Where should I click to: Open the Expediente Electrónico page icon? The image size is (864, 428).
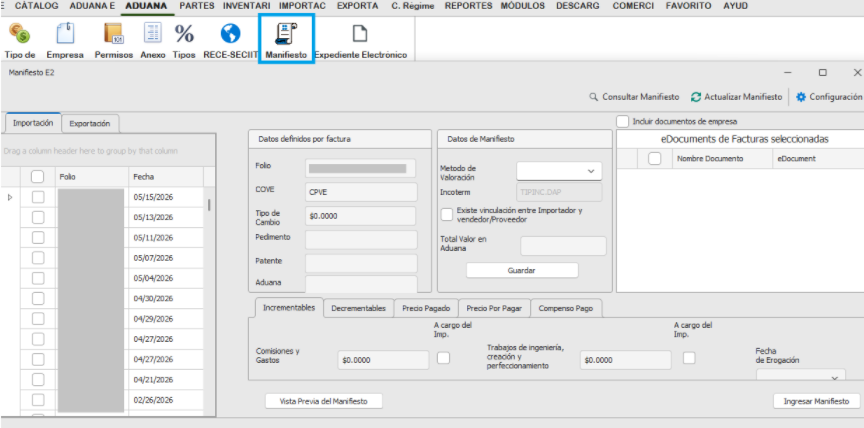(360, 34)
